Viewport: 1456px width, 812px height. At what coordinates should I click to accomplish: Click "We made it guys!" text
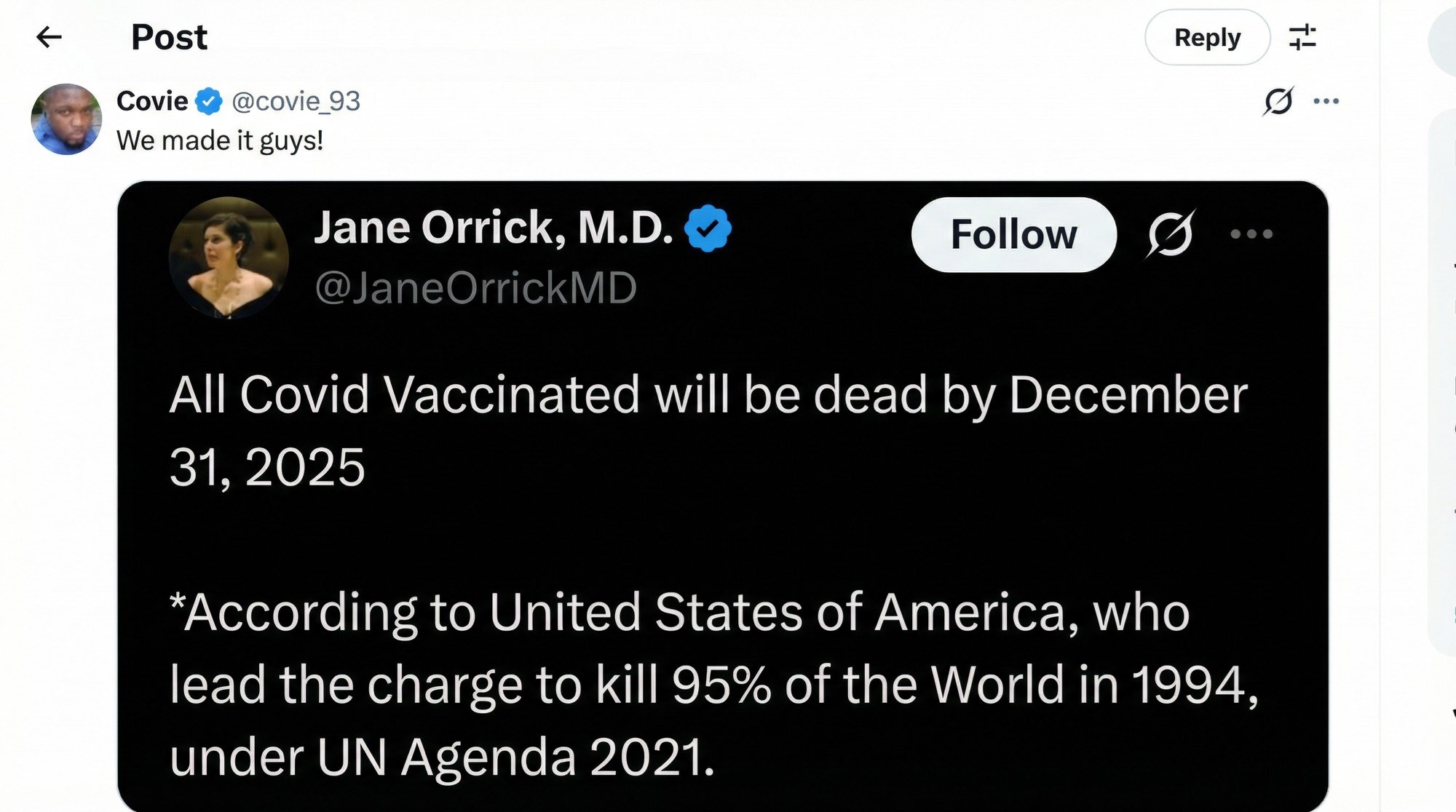(x=220, y=140)
